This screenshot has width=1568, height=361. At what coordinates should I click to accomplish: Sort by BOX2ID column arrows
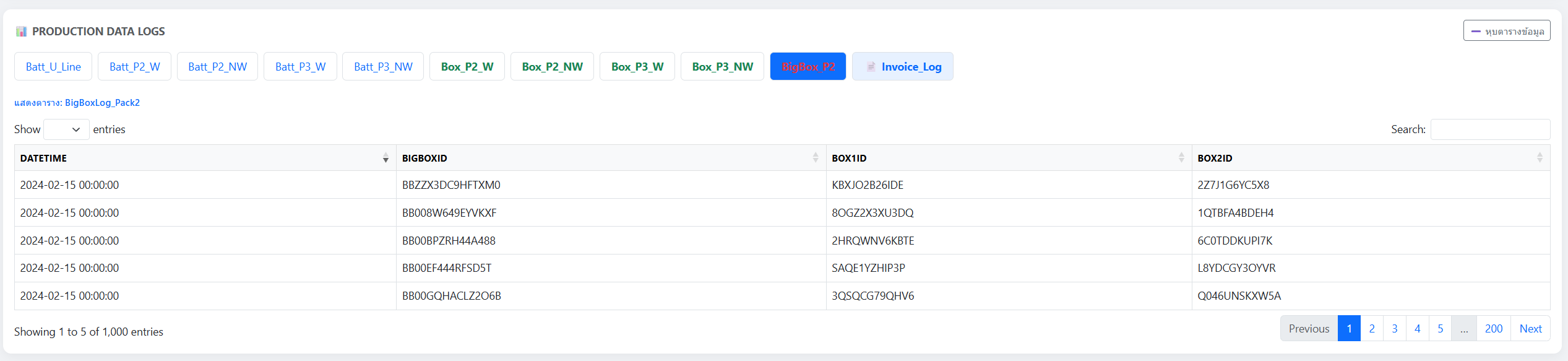coord(1540,158)
